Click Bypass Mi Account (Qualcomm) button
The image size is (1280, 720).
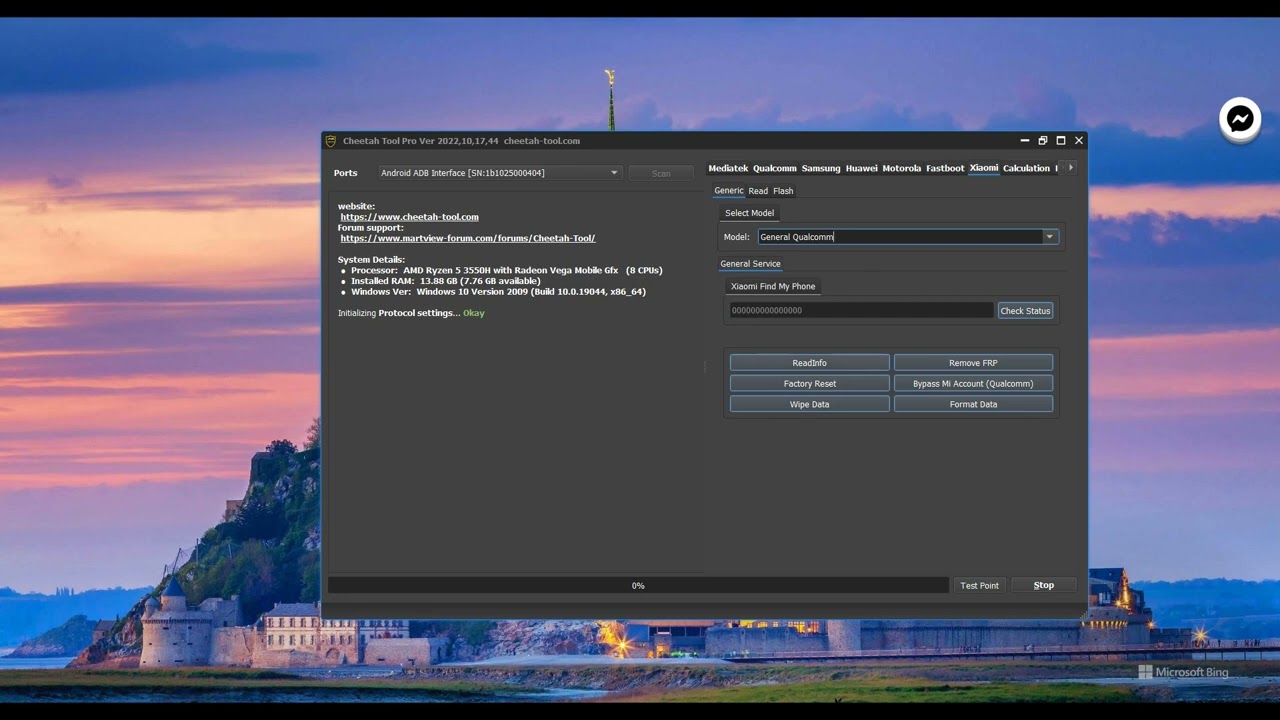pyautogui.click(x=973, y=384)
